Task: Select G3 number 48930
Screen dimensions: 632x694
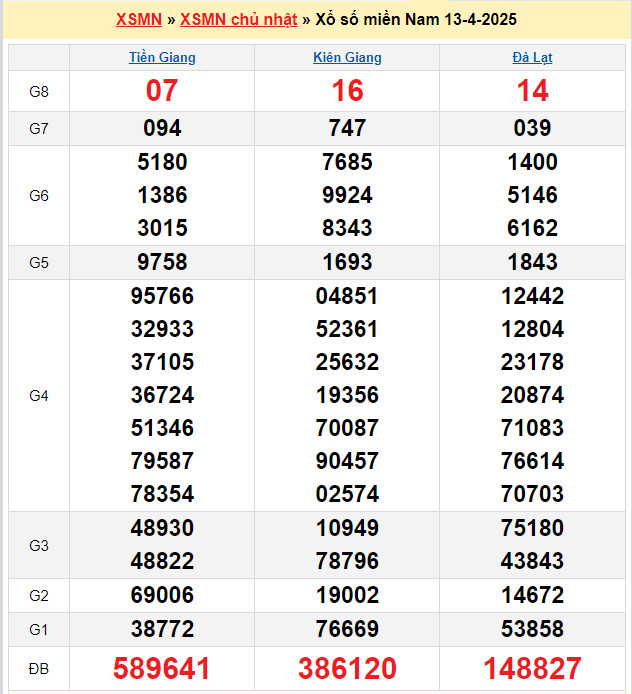Action: coord(162,529)
